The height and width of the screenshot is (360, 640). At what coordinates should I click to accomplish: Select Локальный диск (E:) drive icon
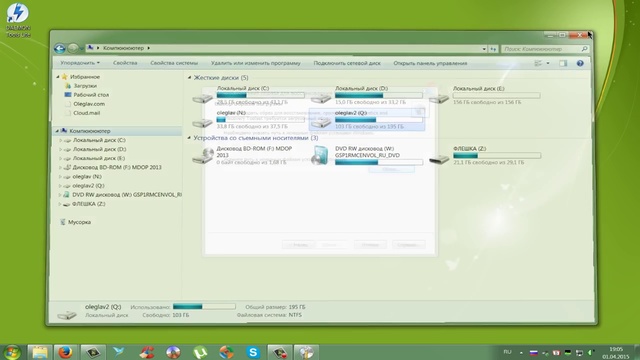tap(439, 98)
